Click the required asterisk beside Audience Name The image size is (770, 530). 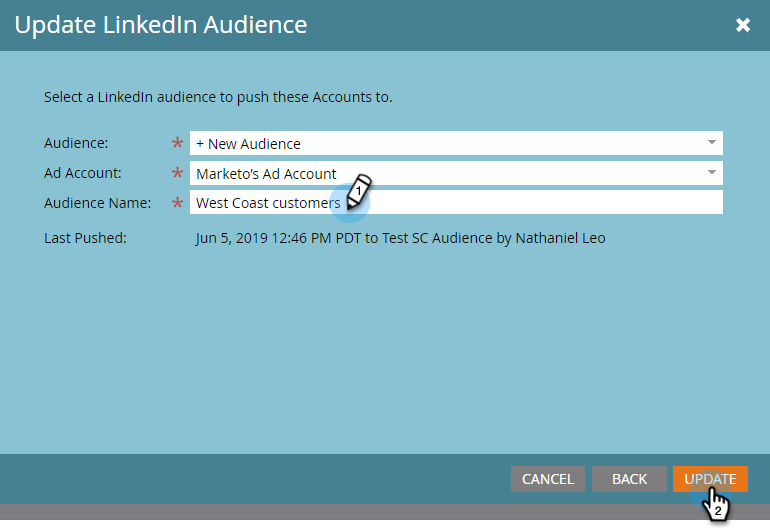pyautogui.click(x=178, y=205)
